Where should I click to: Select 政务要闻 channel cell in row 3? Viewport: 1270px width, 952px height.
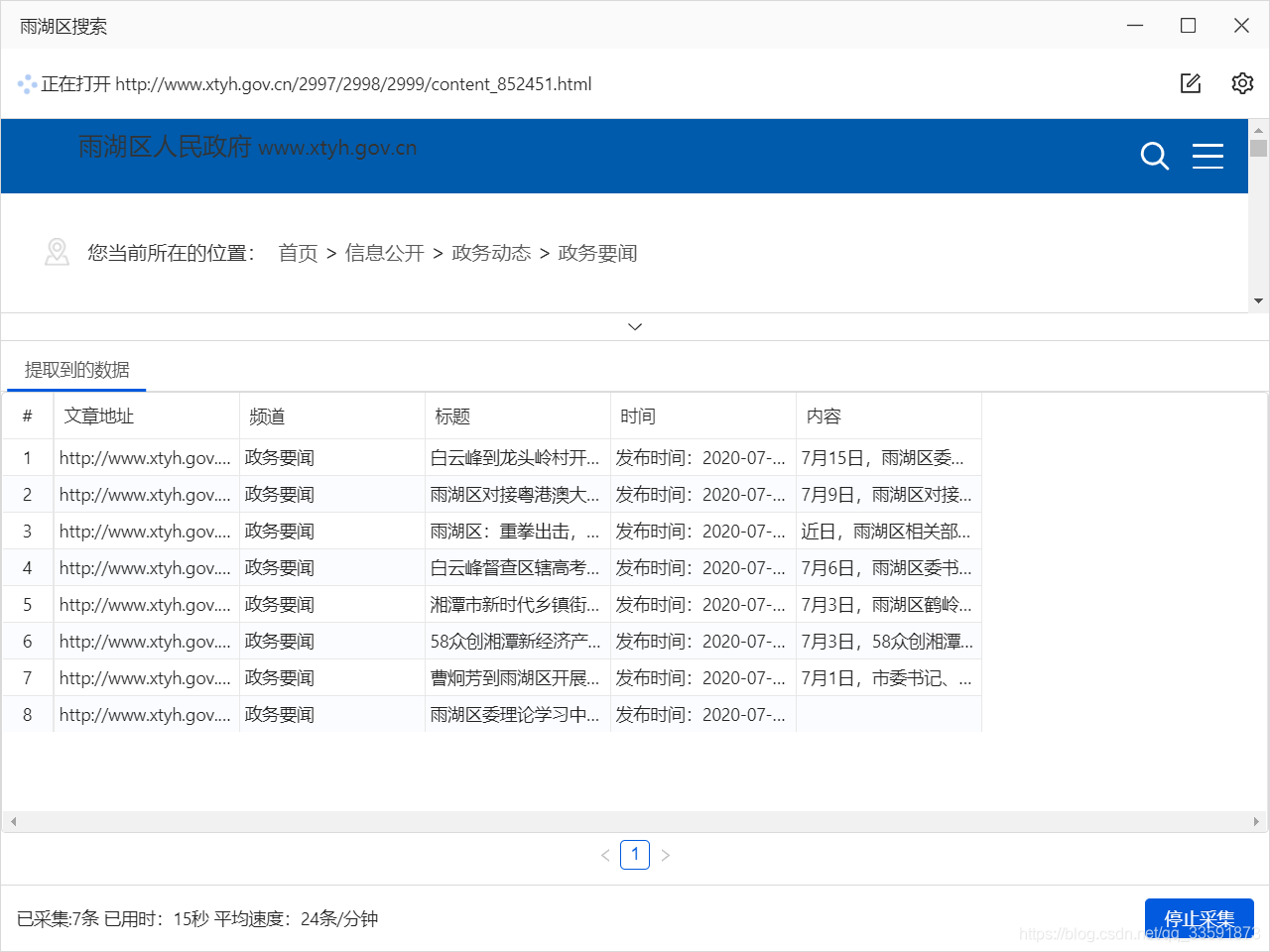coord(331,532)
